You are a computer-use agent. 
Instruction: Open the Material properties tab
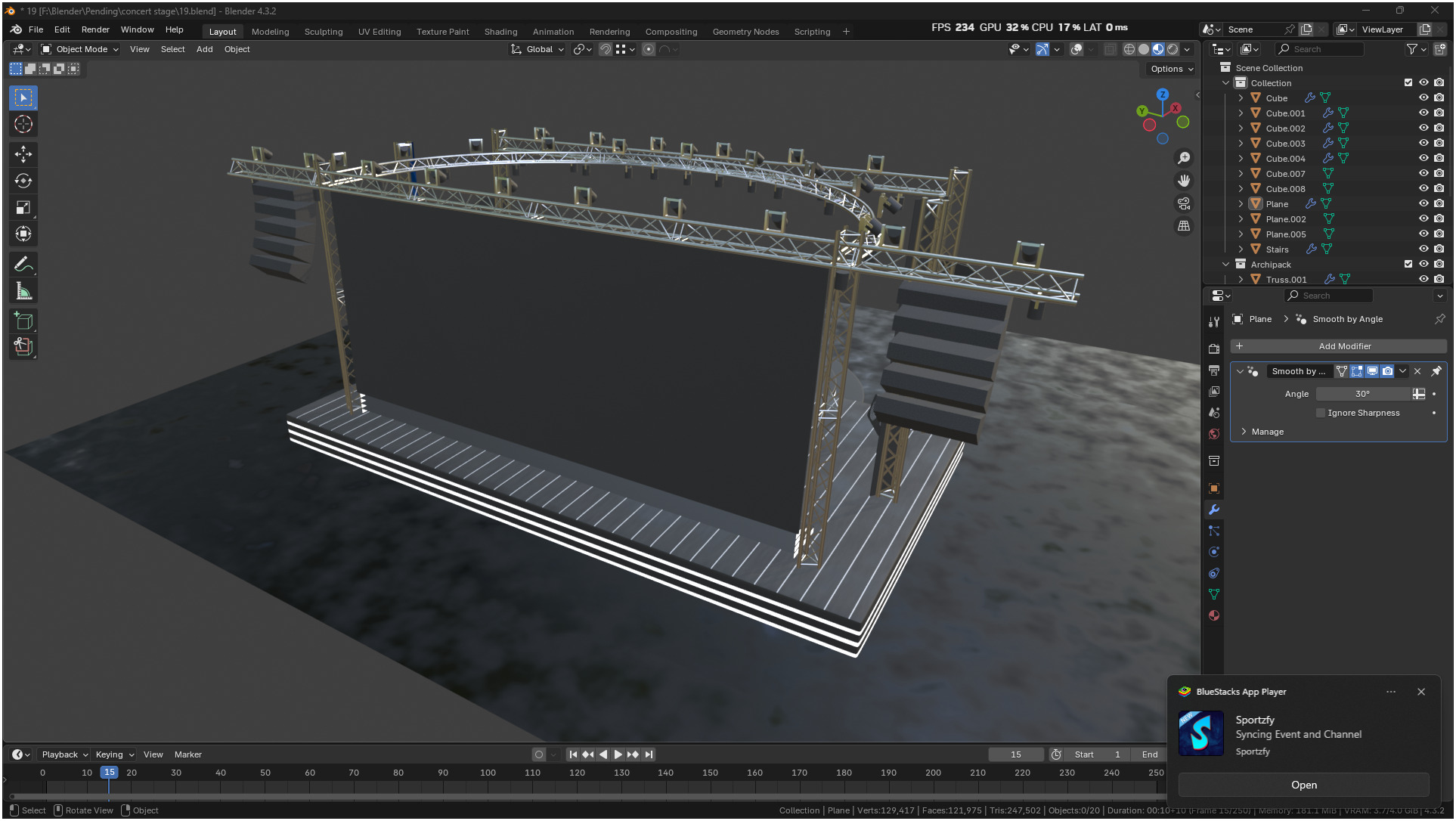coord(1214,615)
